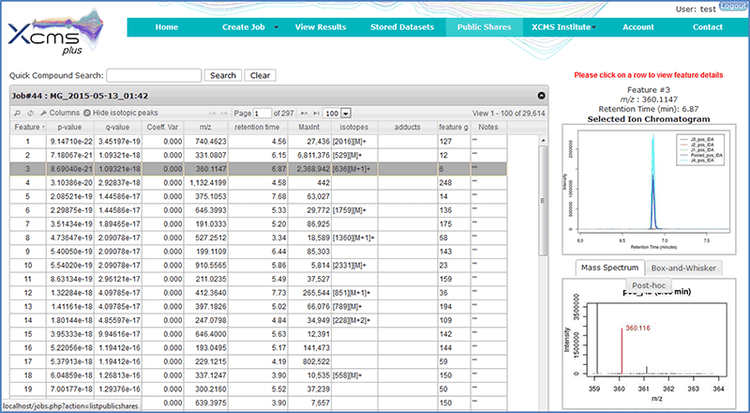Open the Public Shares tab
This screenshot has width=750, height=413.
coord(483,27)
